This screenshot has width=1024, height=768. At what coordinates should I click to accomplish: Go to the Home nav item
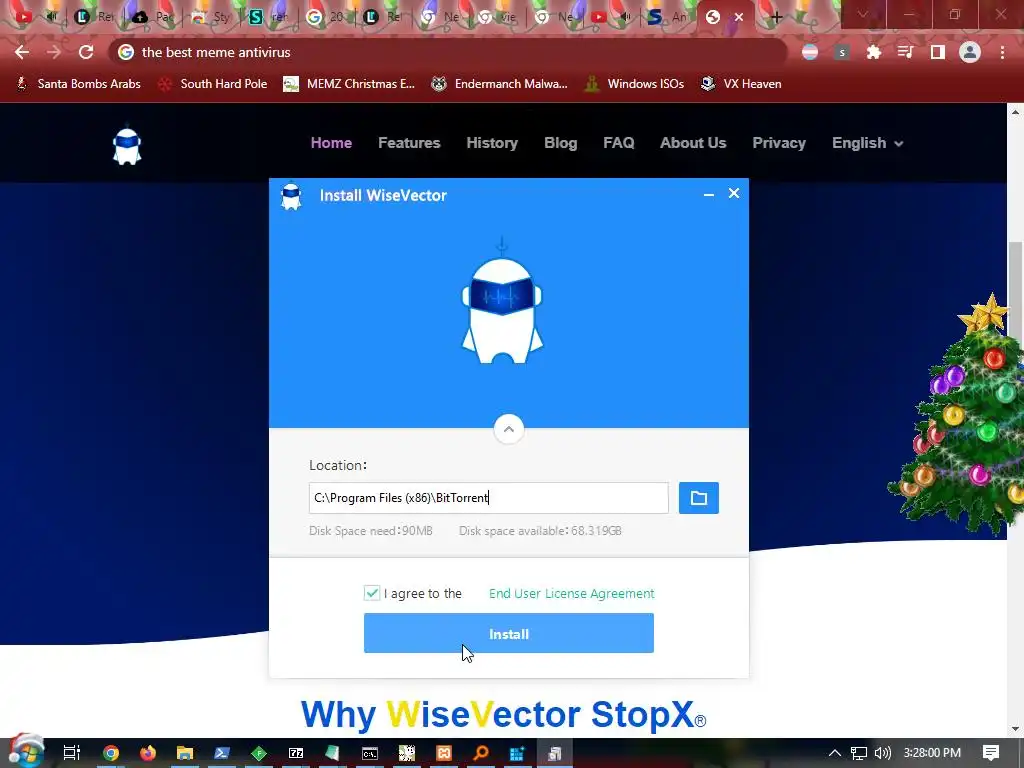pyautogui.click(x=331, y=142)
